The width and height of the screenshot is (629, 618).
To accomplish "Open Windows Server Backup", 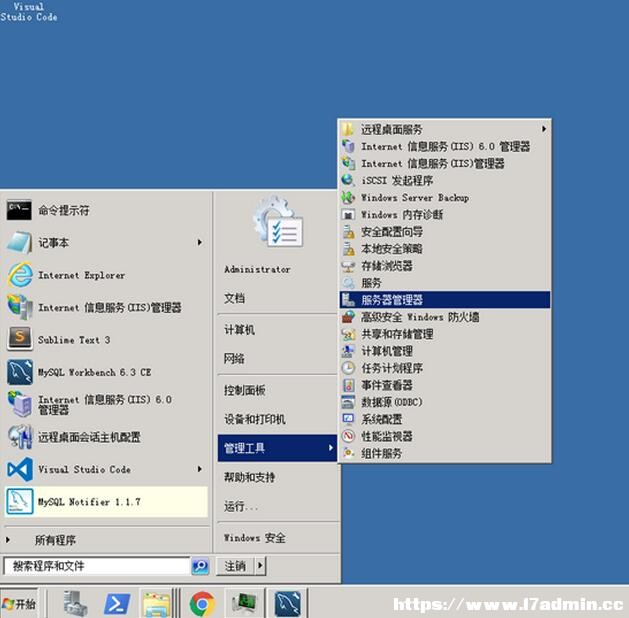I will click(445, 197).
